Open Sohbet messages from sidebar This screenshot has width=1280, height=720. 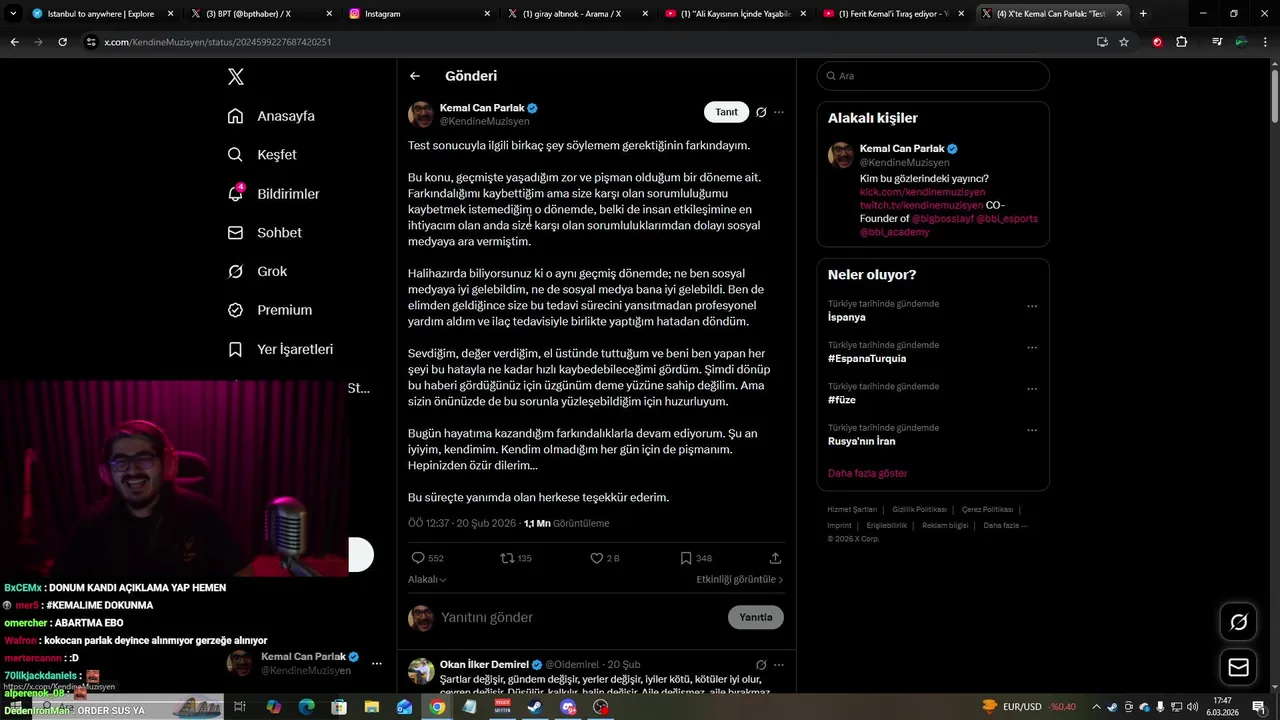pos(264,232)
